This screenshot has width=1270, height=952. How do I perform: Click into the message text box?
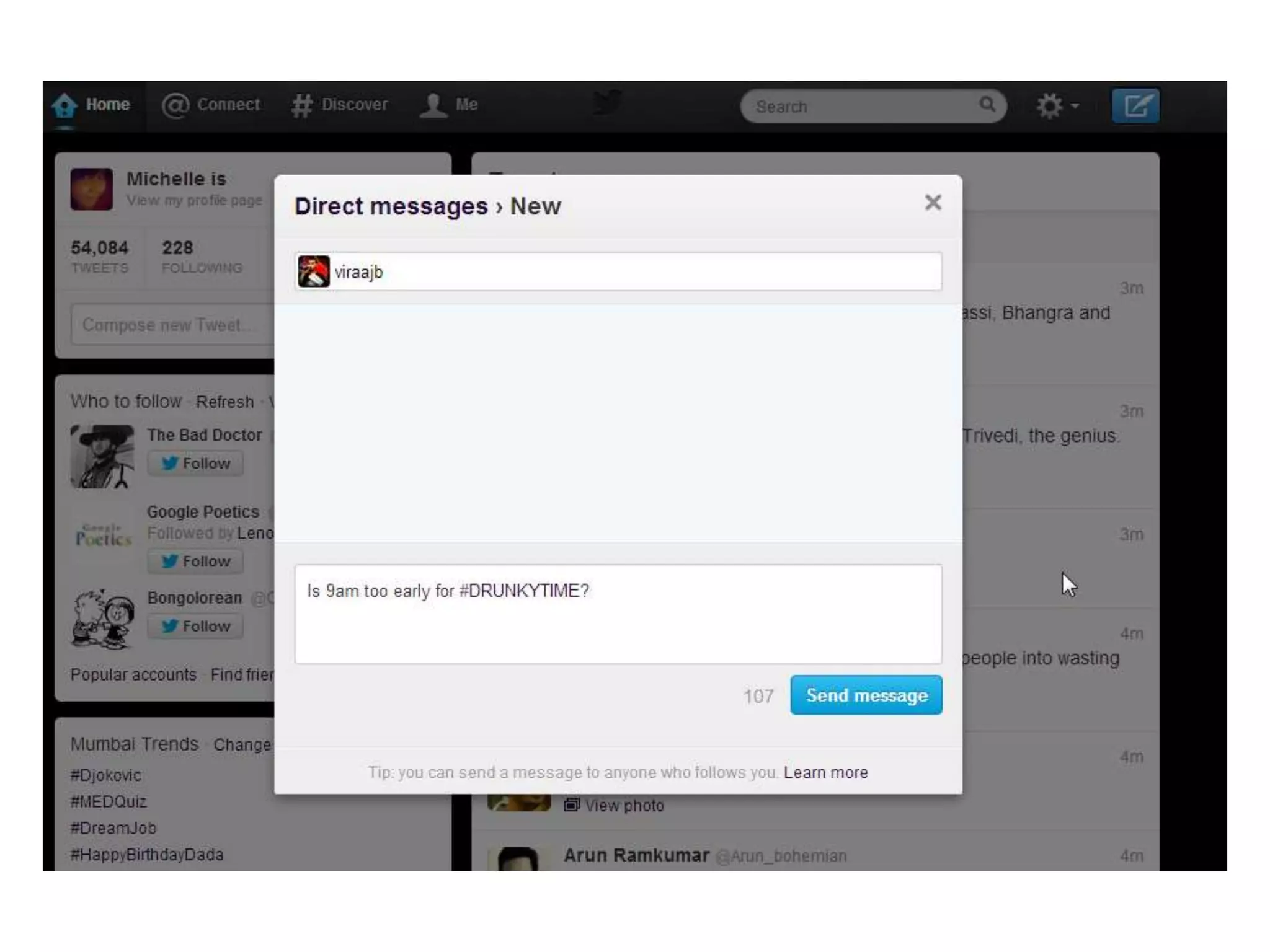click(618, 614)
